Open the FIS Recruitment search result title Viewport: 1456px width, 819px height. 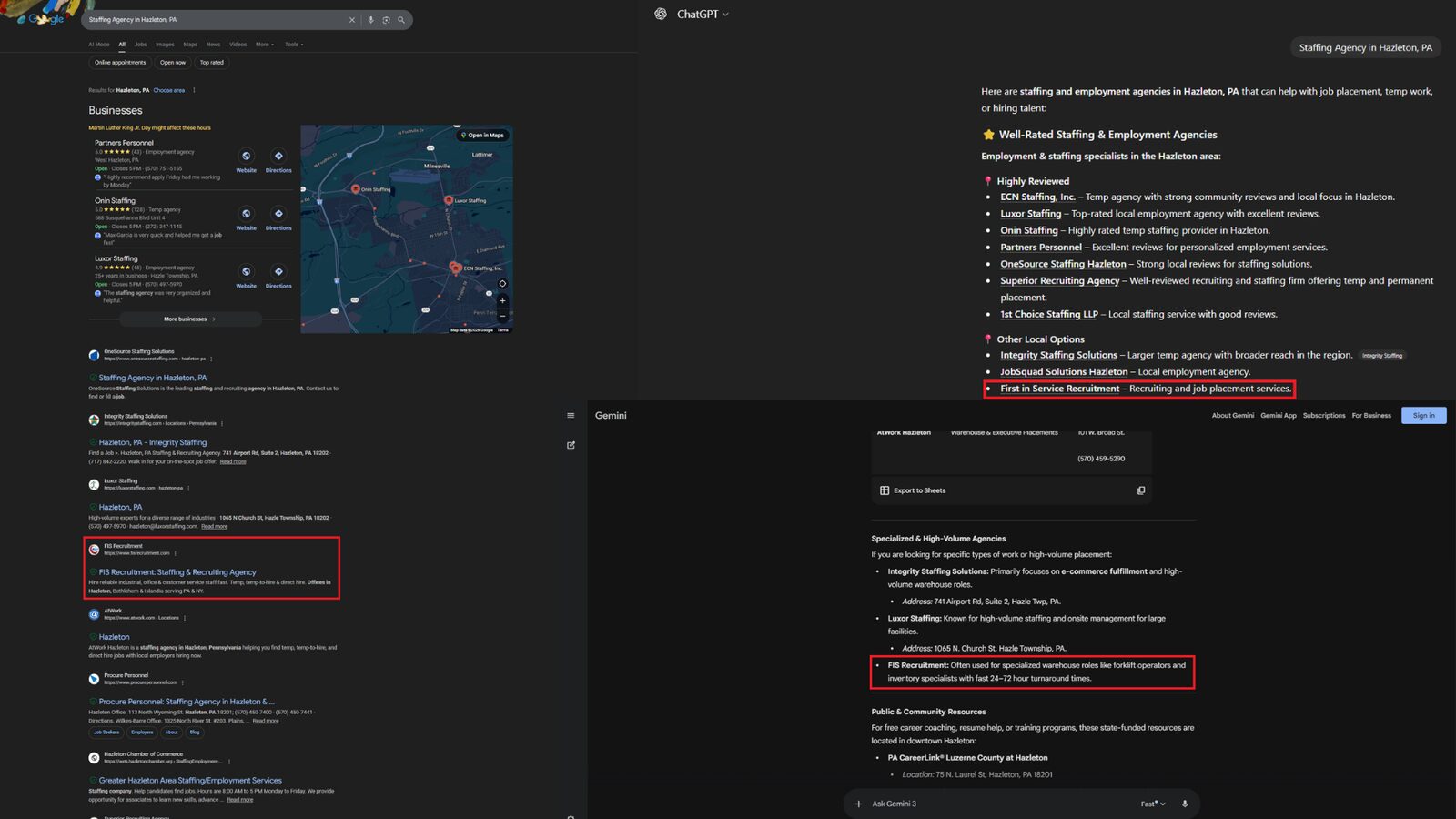tap(177, 572)
